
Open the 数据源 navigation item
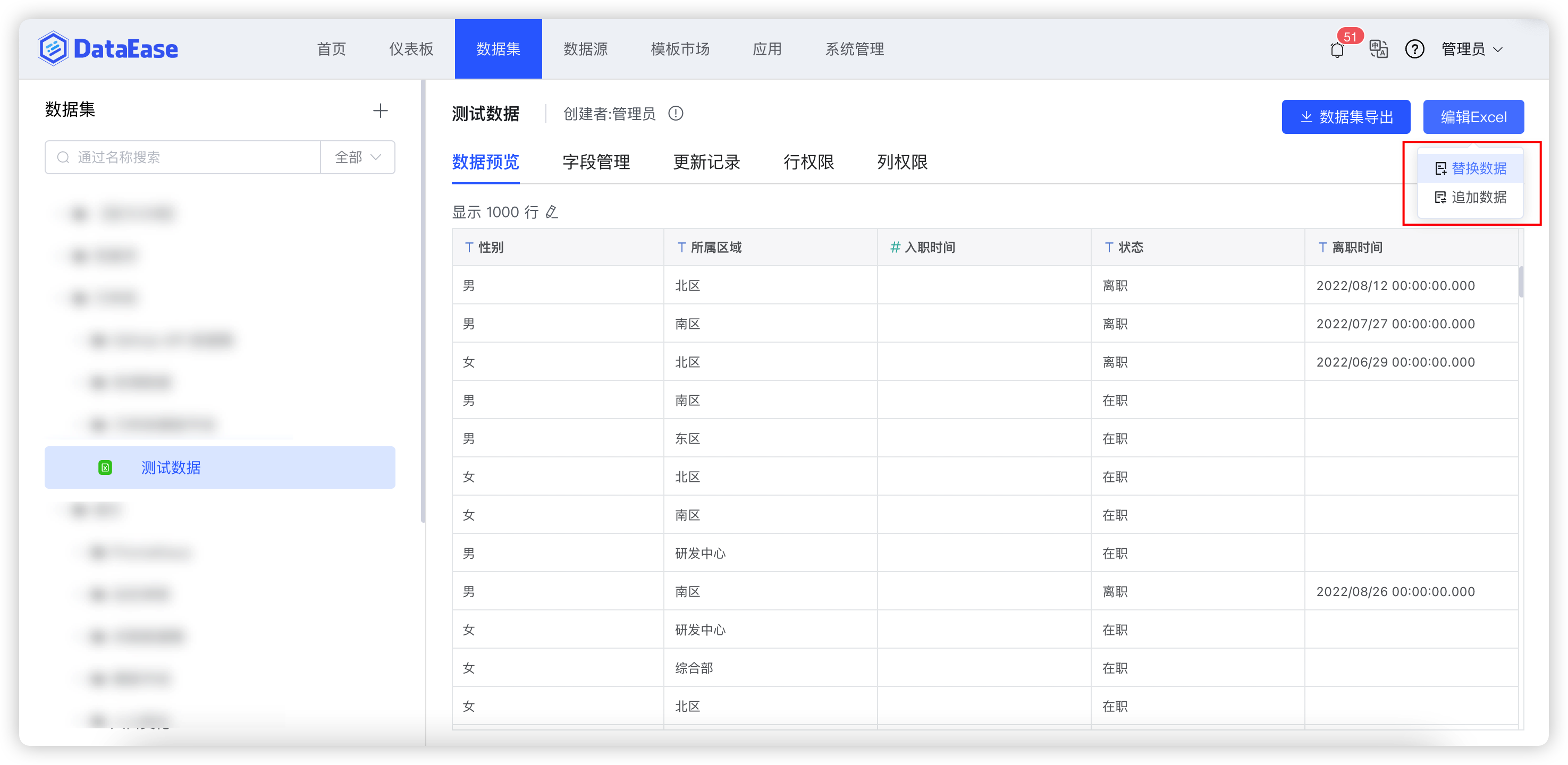point(586,49)
